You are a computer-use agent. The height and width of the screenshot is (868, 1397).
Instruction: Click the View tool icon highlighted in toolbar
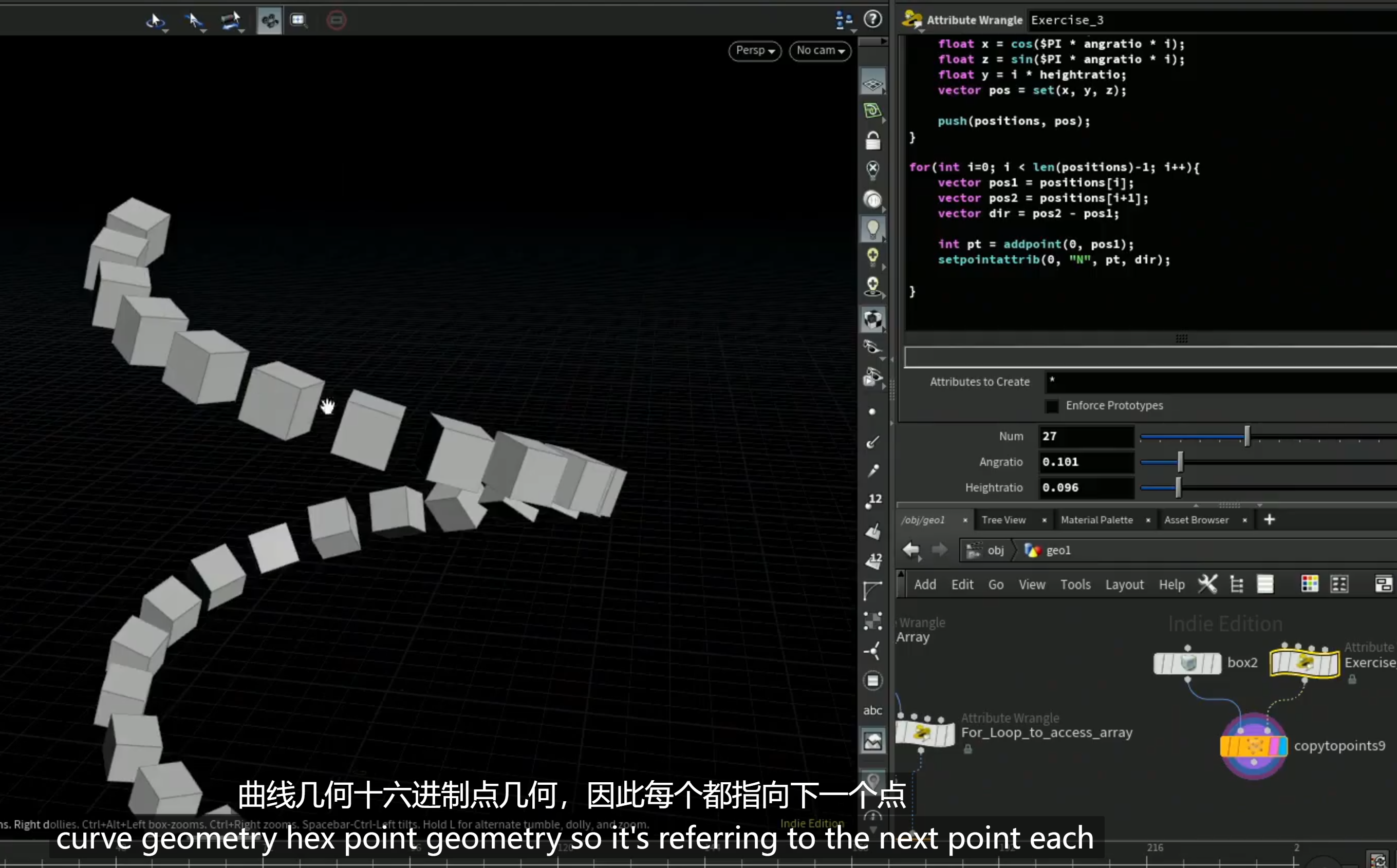tap(269, 21)
